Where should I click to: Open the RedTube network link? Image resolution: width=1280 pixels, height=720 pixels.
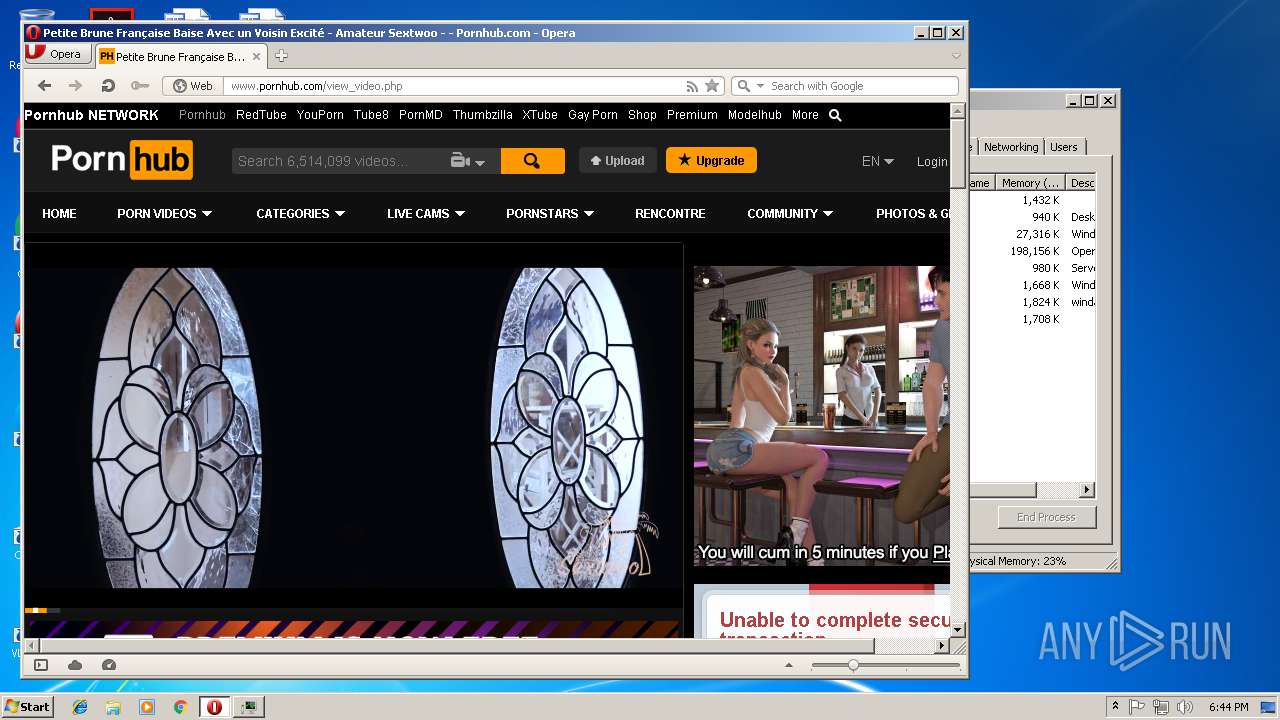(261, 115)
